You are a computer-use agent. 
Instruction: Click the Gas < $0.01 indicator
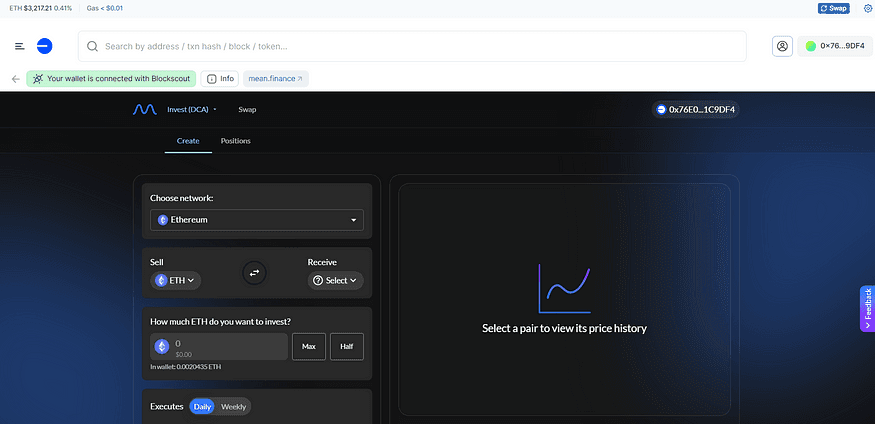(105, 8)
